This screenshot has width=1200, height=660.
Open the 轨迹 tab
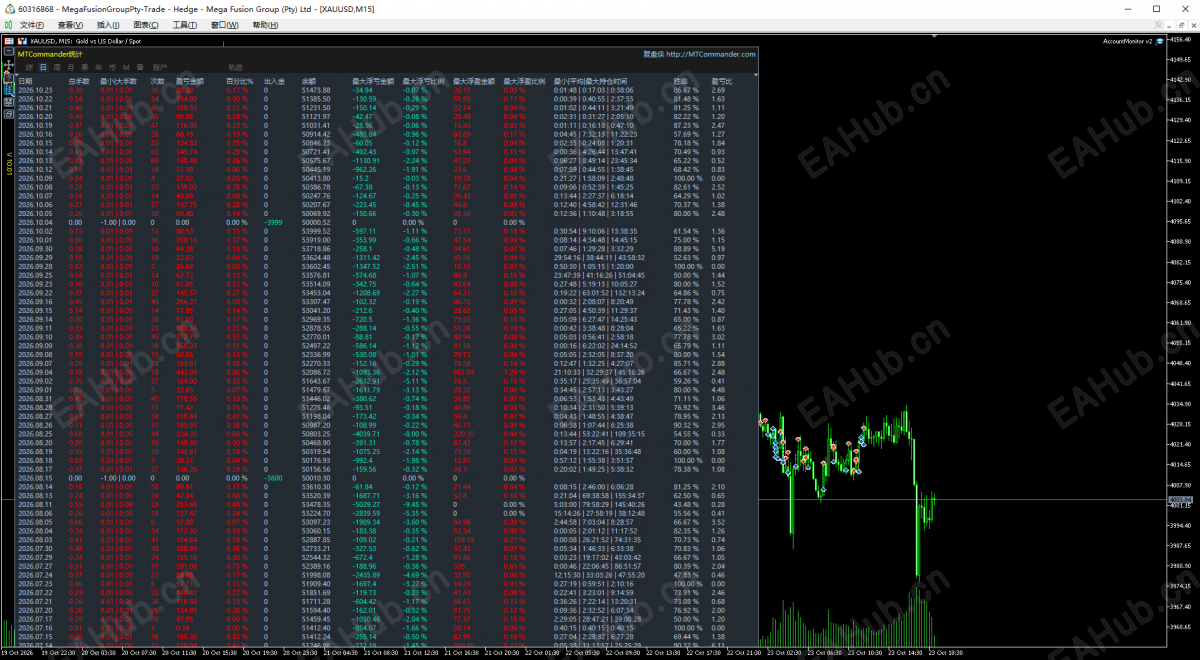click(x=235, y=67)
